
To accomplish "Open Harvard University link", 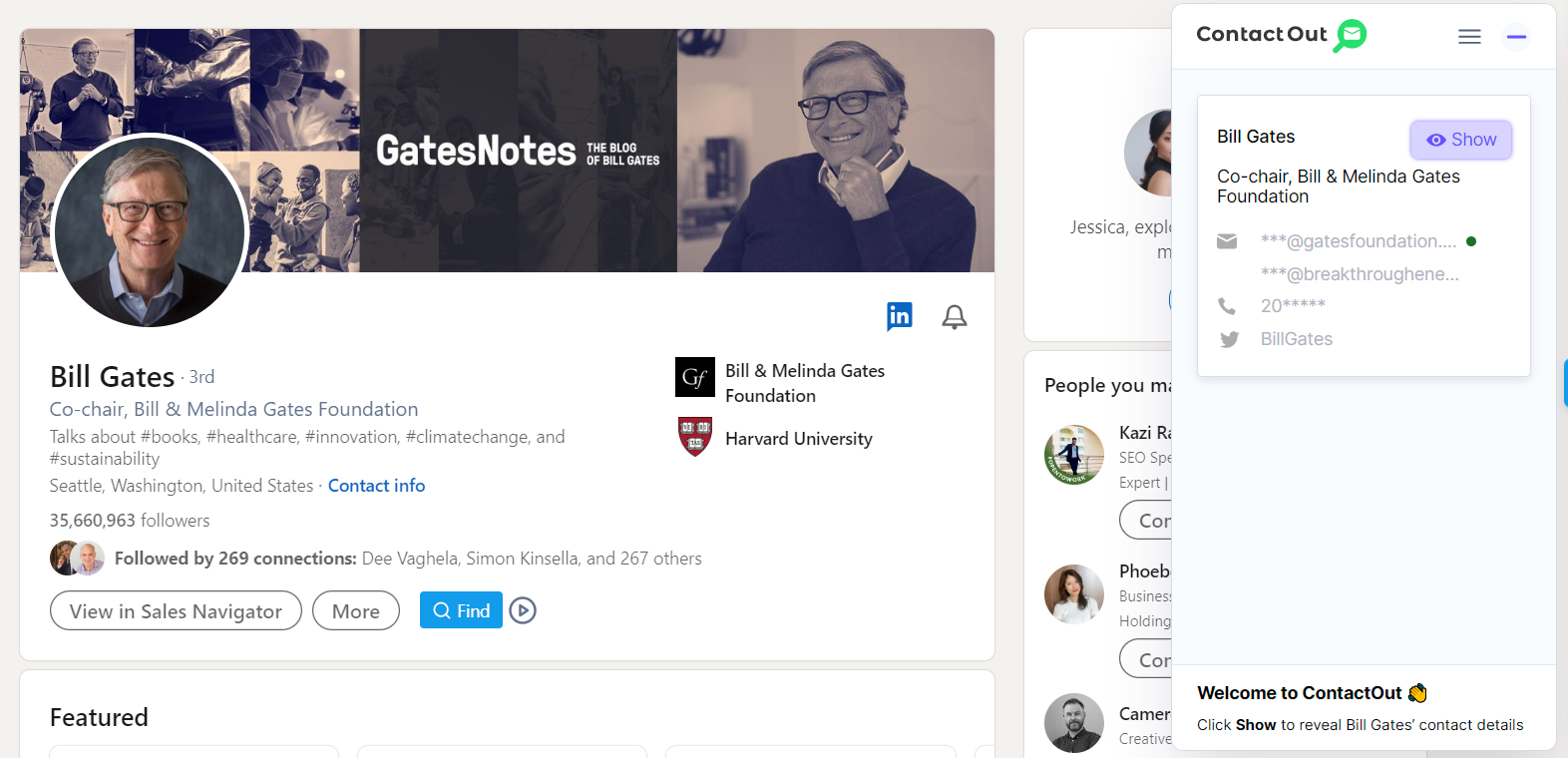I will click(x=799, y=439).
